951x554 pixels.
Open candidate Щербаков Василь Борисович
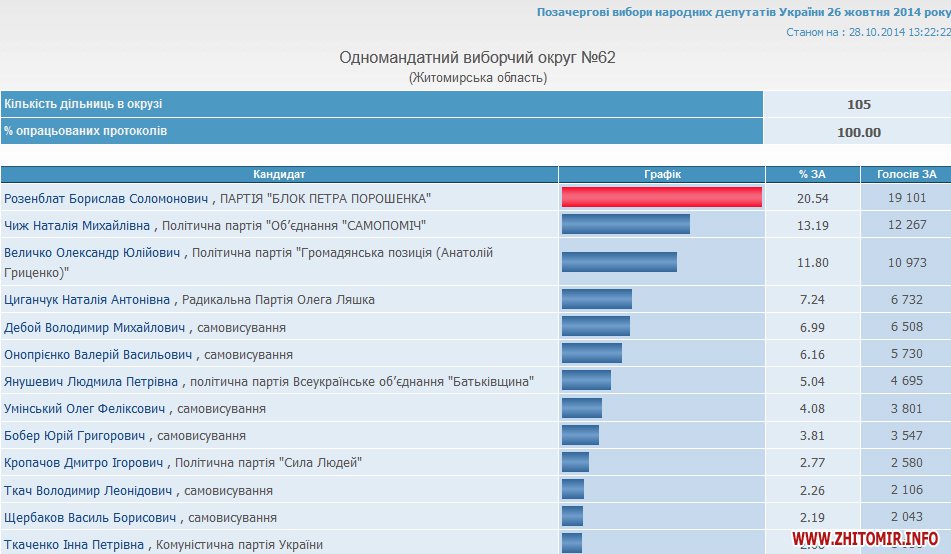[91, 517]
